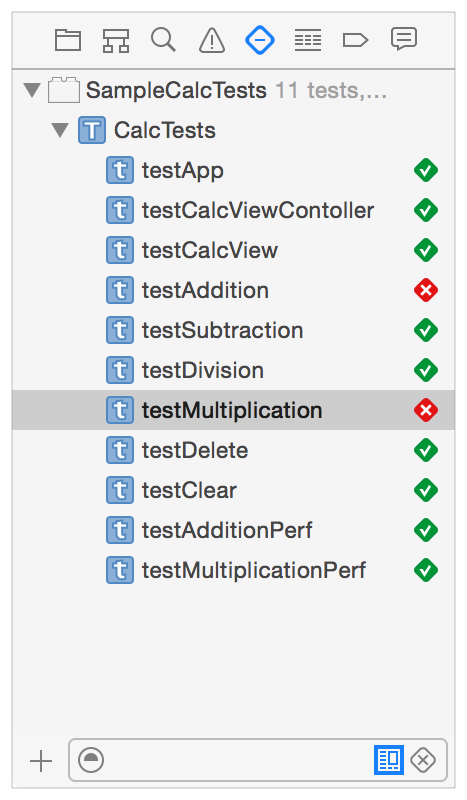This screenshot has width=467, height=800.
Task: Open the Debug navigator lines icon
Action: click(308, 40)
